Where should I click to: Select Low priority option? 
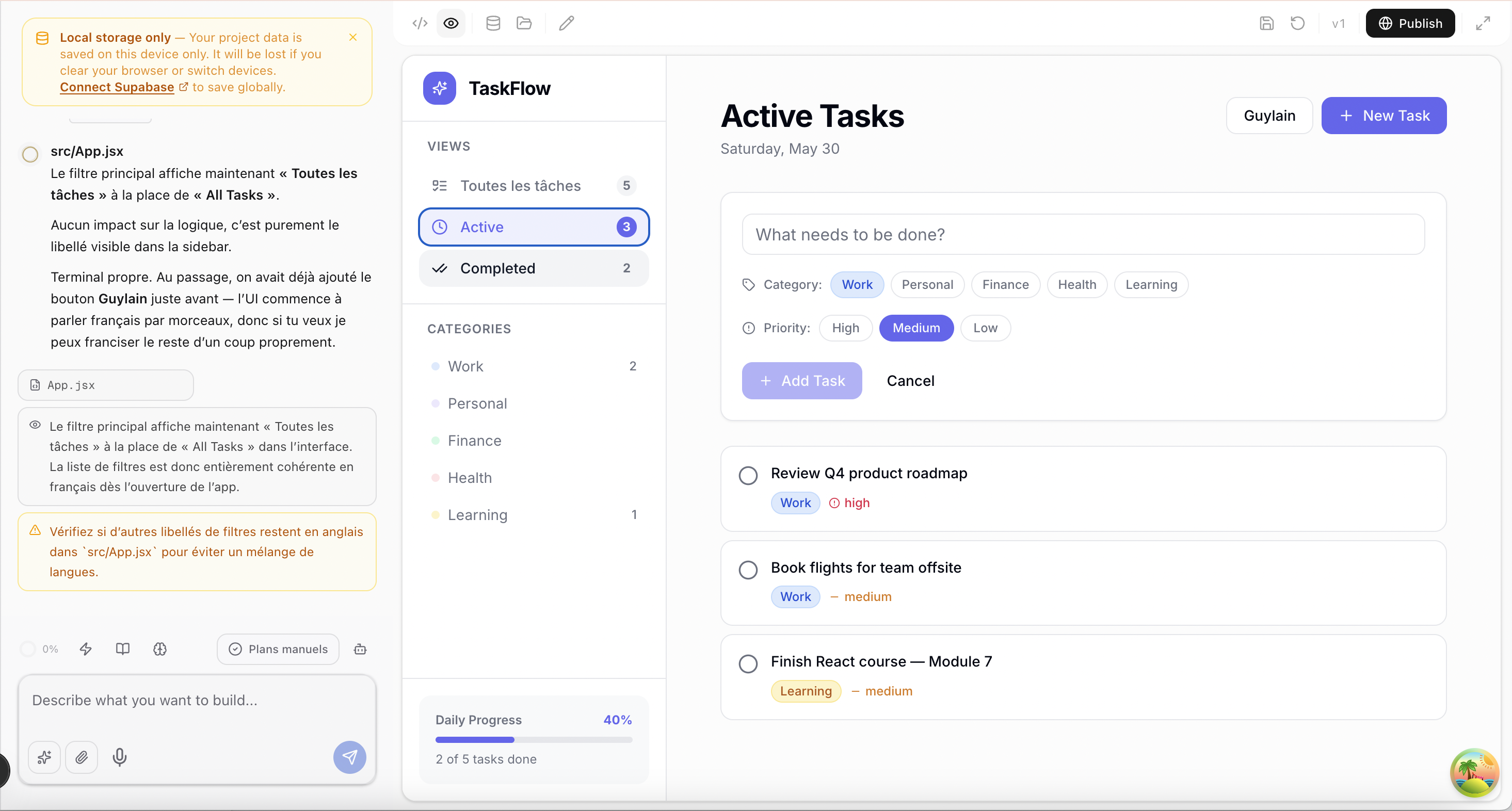coord(985,328)
